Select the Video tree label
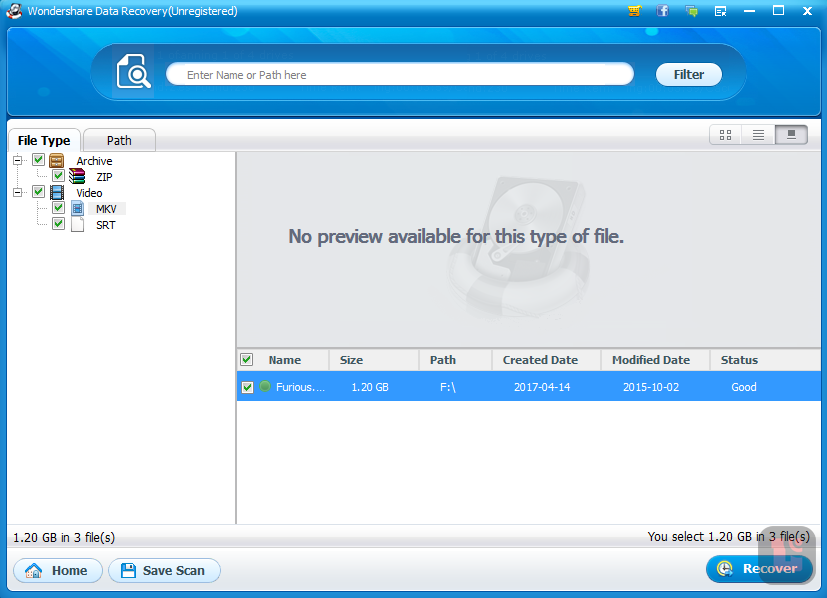This screenshot has height=598, width=827. 89,193
